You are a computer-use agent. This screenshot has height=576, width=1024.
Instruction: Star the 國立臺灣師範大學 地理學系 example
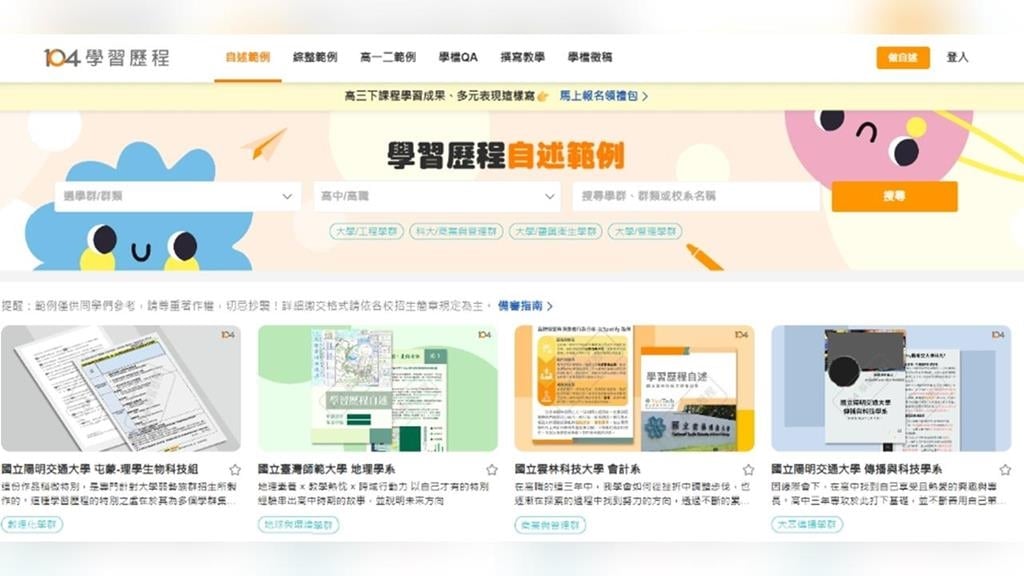pyautogui.click(x=492, y=469)
